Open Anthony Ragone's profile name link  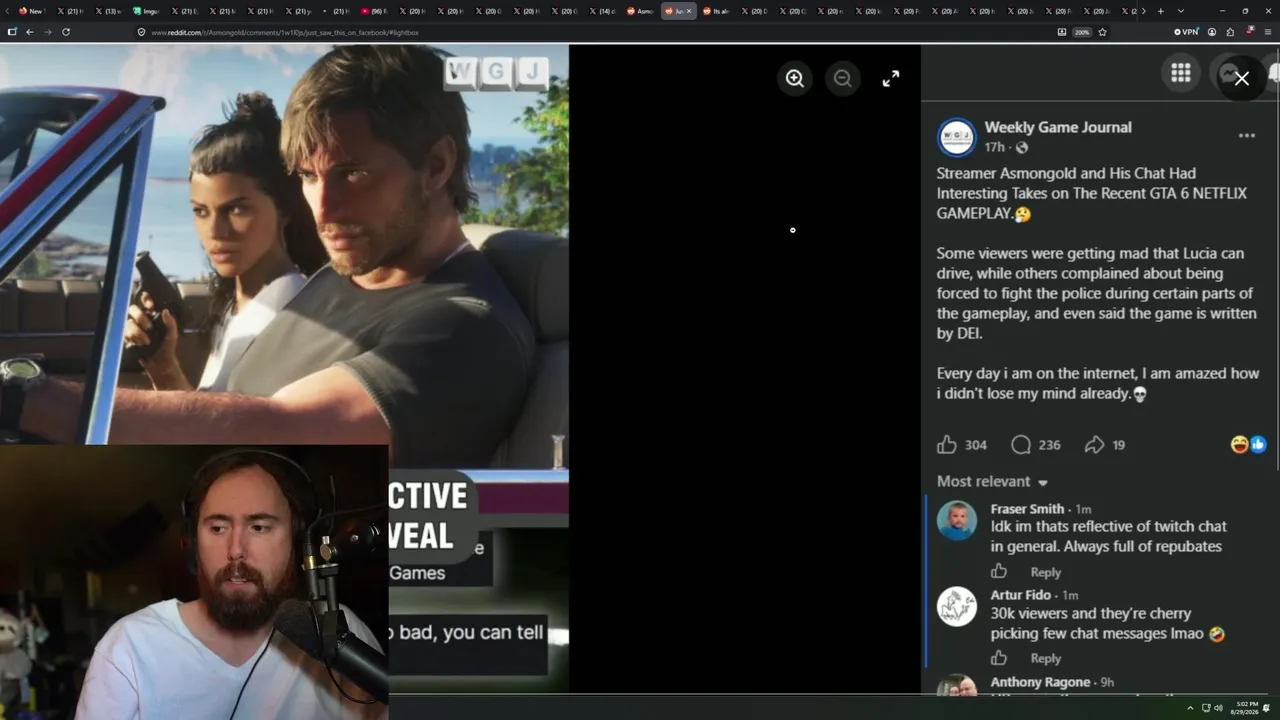pos(1040,682)
